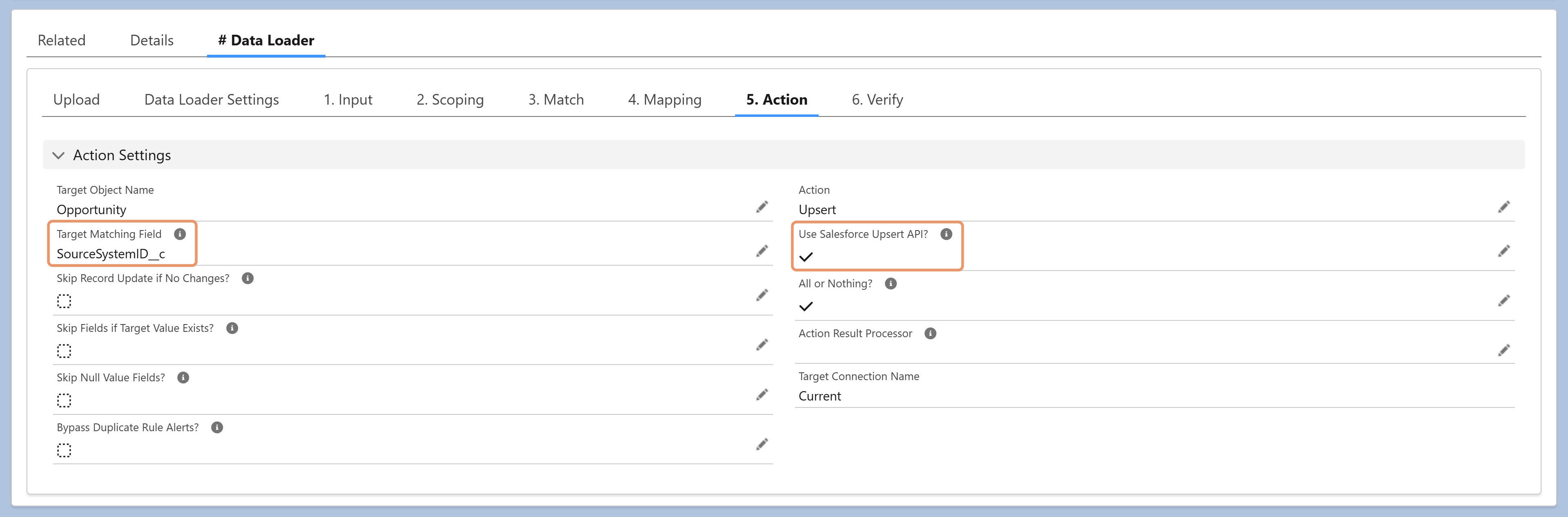1568x517 pixels.
Task: Select the # Data Loader tab
Action: [x=266, y=40]
